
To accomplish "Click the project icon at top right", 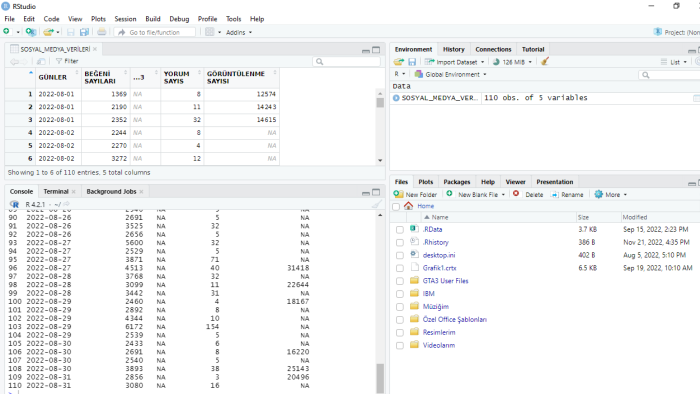I will pyautogui.click(x=657, y=32).
